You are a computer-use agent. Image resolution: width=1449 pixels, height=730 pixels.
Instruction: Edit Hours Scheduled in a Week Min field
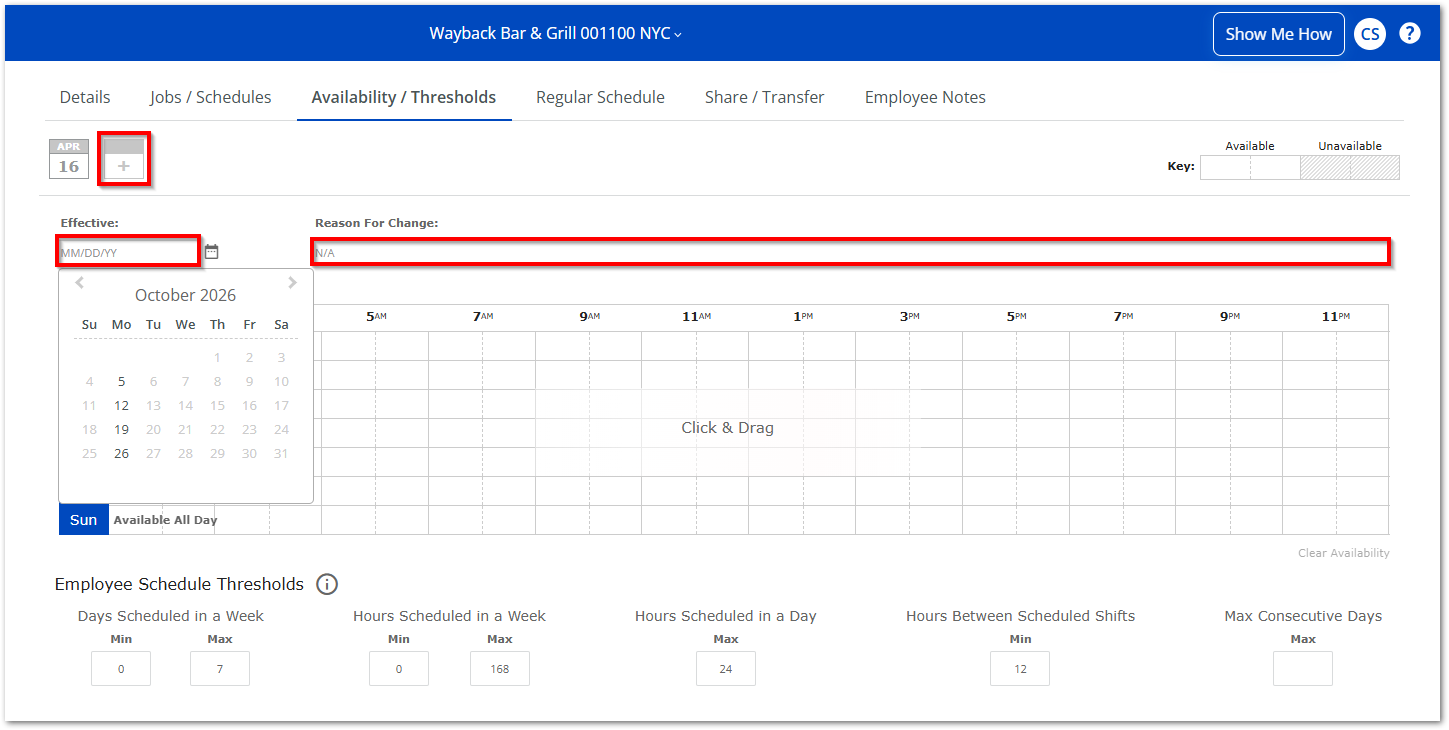click(x=399, y=669)
